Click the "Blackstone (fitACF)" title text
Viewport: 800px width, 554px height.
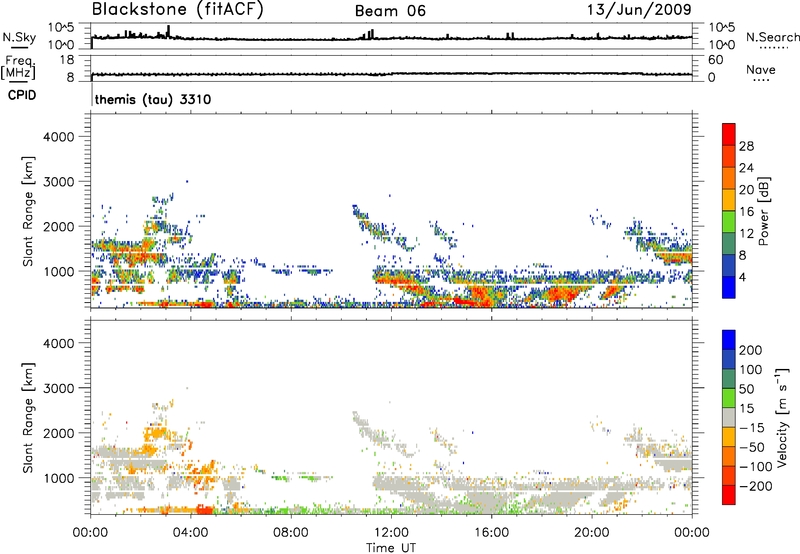(178, 10)
